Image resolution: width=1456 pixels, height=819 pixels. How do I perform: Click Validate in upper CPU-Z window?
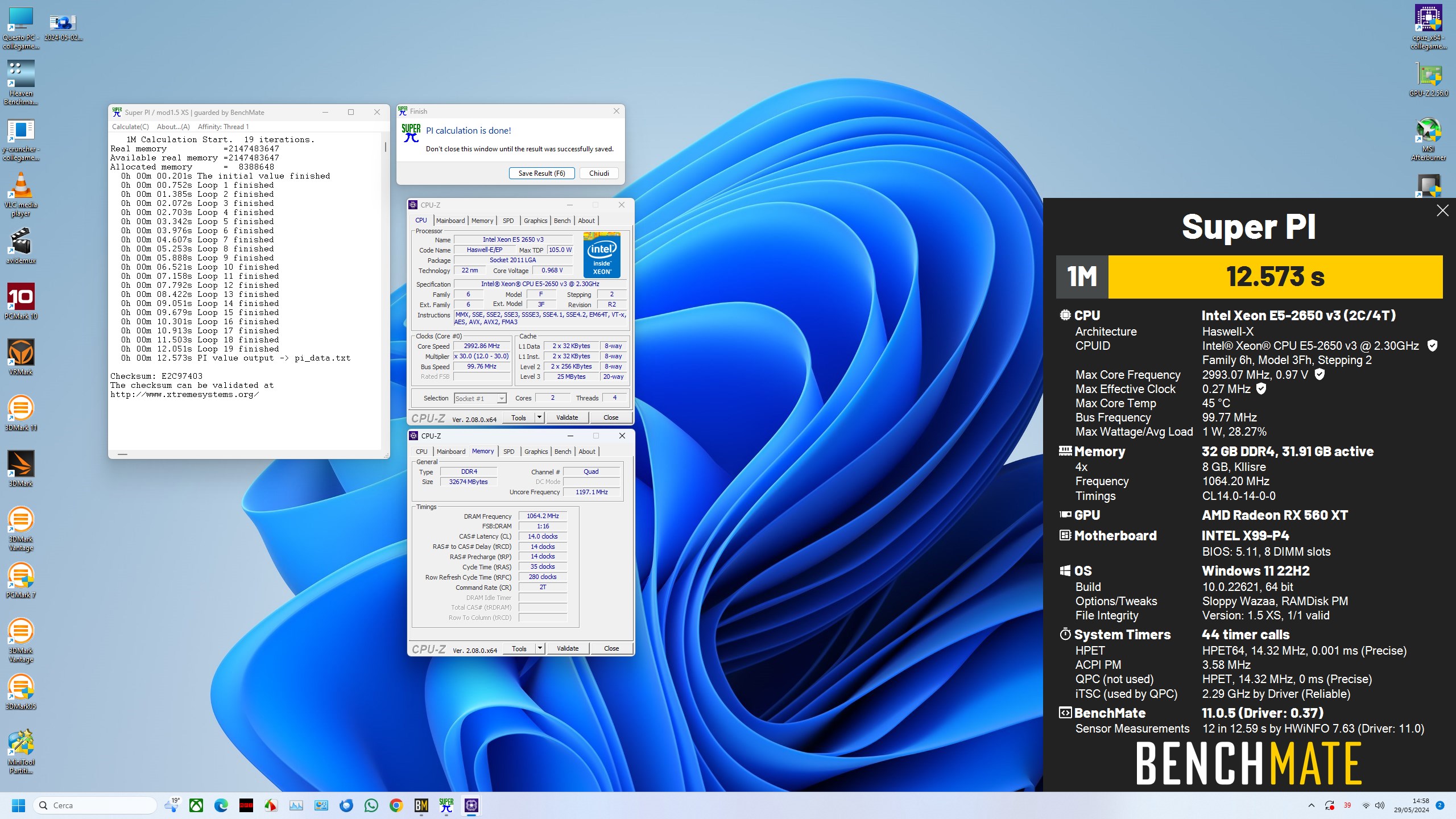click(x=567, y=417)
